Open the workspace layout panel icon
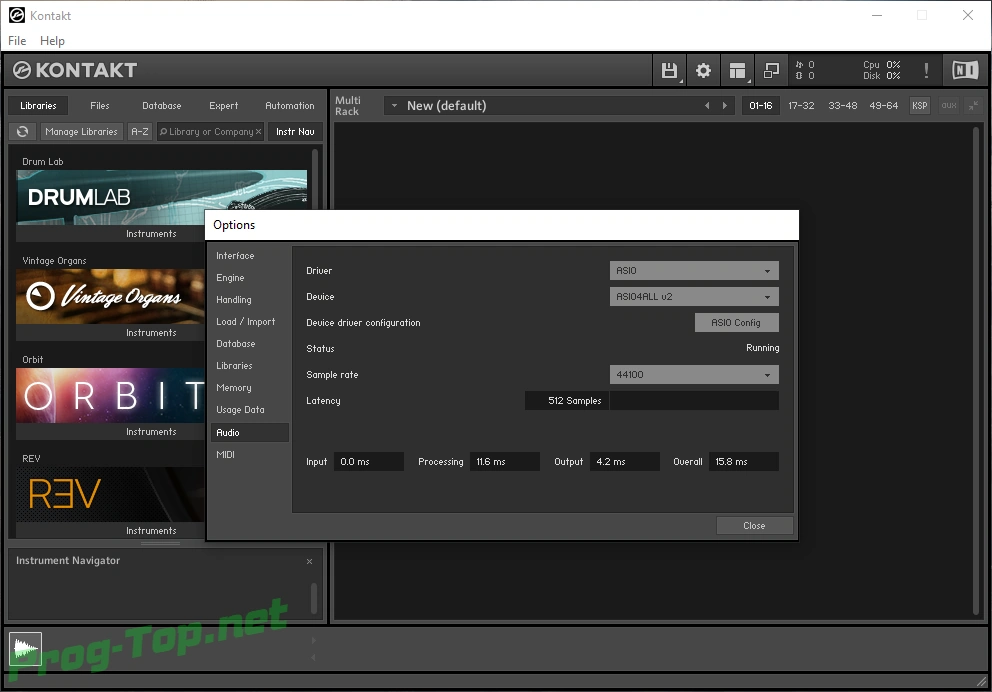 pyautogui.click(x=737, y=70)
